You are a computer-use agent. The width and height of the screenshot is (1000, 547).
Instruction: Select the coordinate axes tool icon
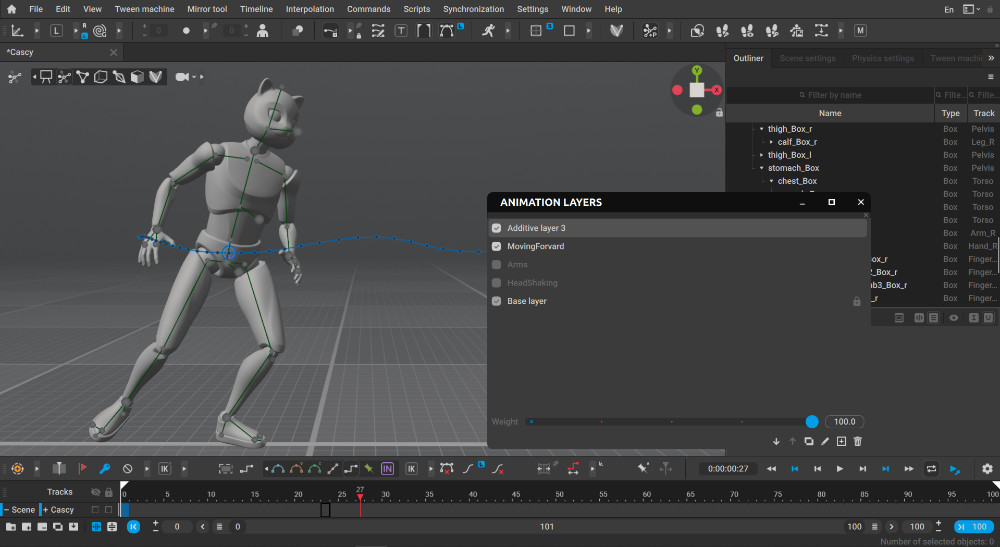point(17,31)
